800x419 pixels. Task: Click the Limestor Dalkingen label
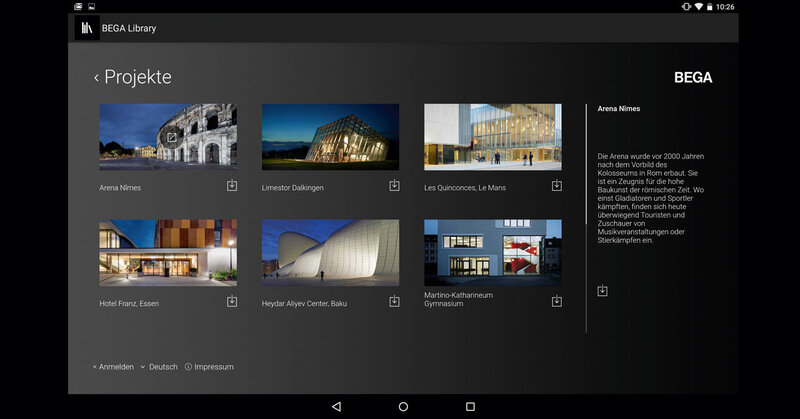pos(292,187)
